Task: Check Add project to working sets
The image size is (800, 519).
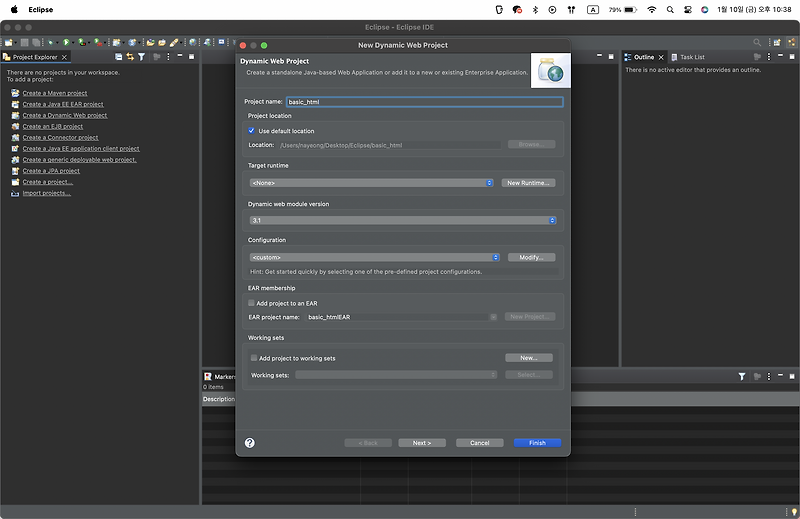Action: point(254,358)
